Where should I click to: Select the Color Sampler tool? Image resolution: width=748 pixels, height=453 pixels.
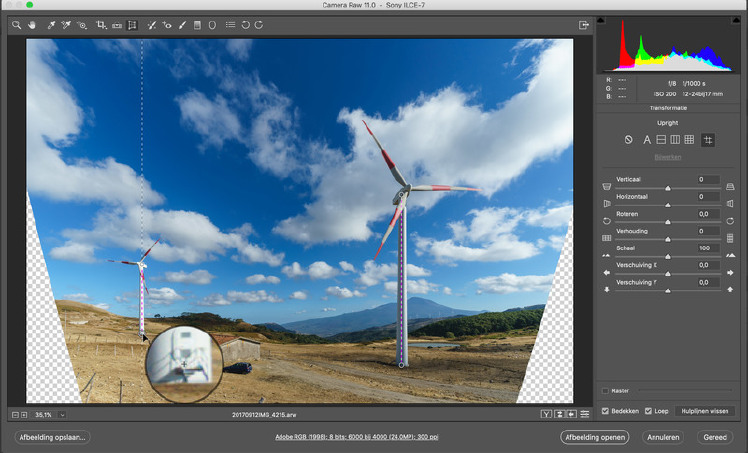pyautogui.click(x=66, y=25)
